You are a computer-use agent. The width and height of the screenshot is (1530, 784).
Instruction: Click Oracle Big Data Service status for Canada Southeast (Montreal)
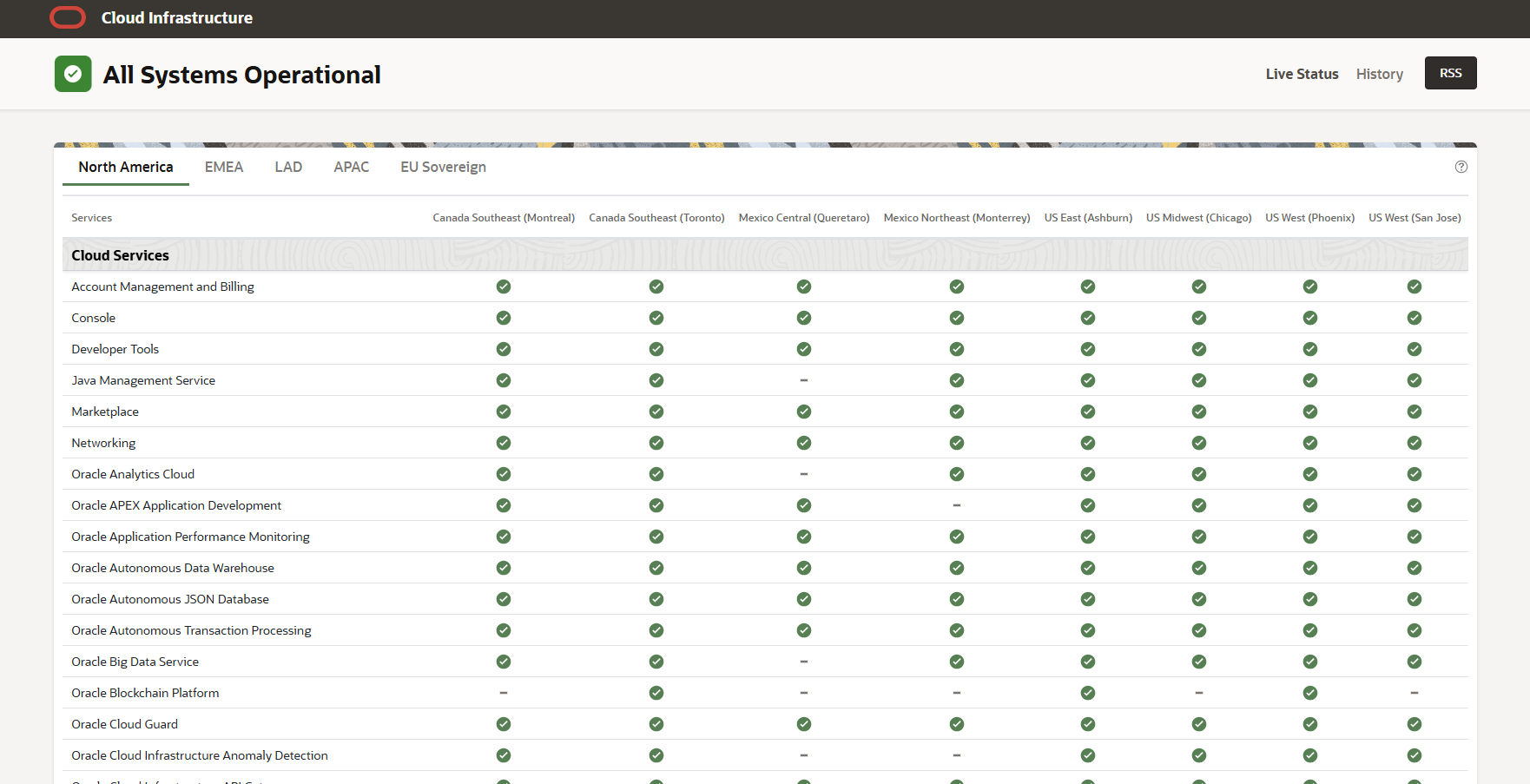click(x=504, y=662)
